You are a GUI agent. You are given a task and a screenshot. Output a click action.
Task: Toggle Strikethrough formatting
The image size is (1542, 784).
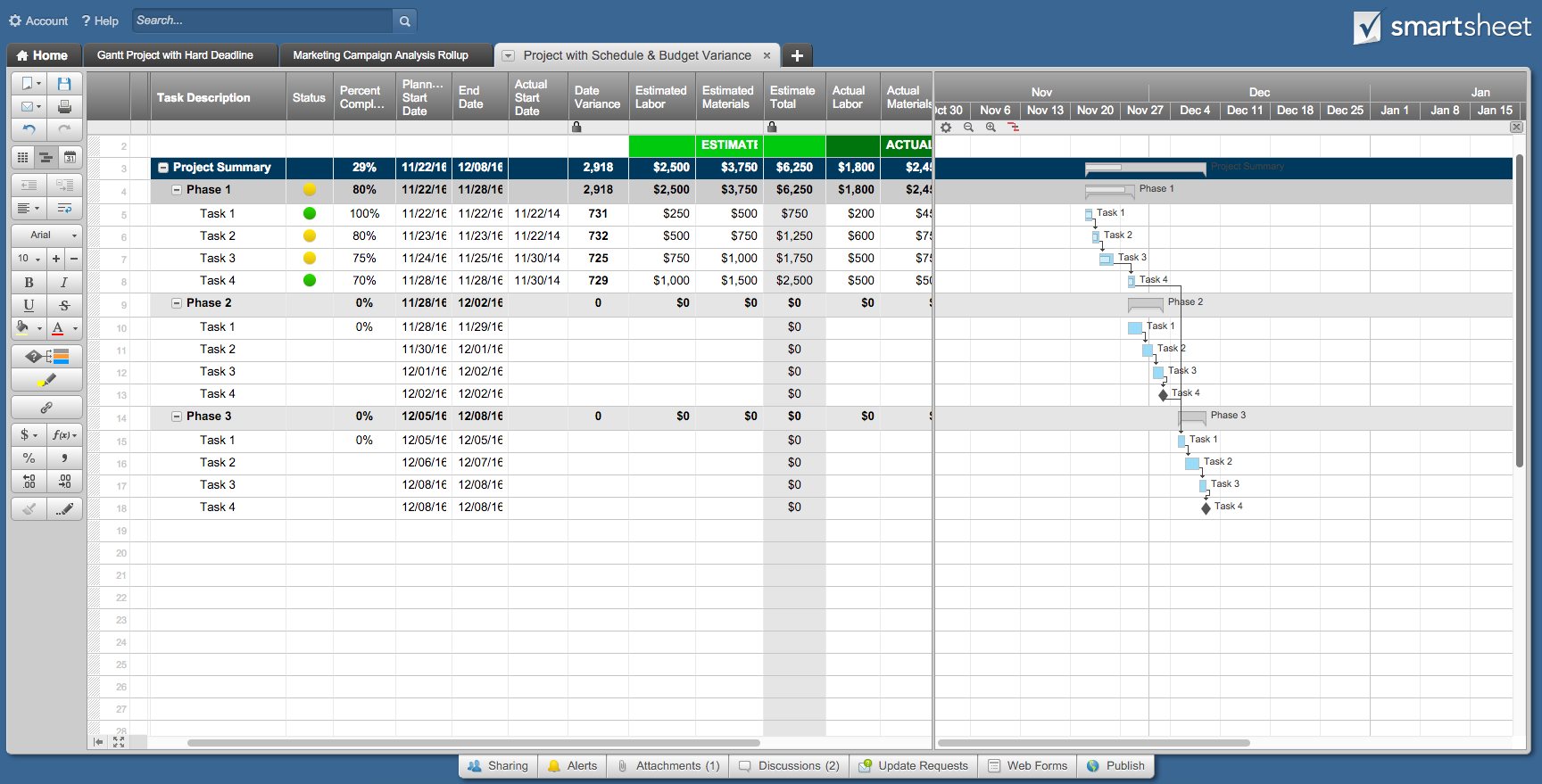click(64, 306)
